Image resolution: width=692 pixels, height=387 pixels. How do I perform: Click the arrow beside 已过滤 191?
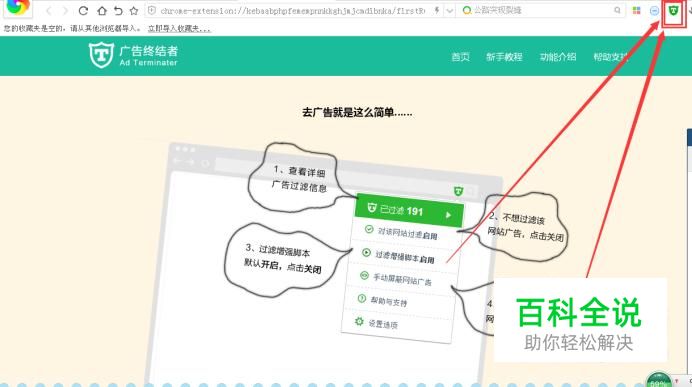pos(448,215)
